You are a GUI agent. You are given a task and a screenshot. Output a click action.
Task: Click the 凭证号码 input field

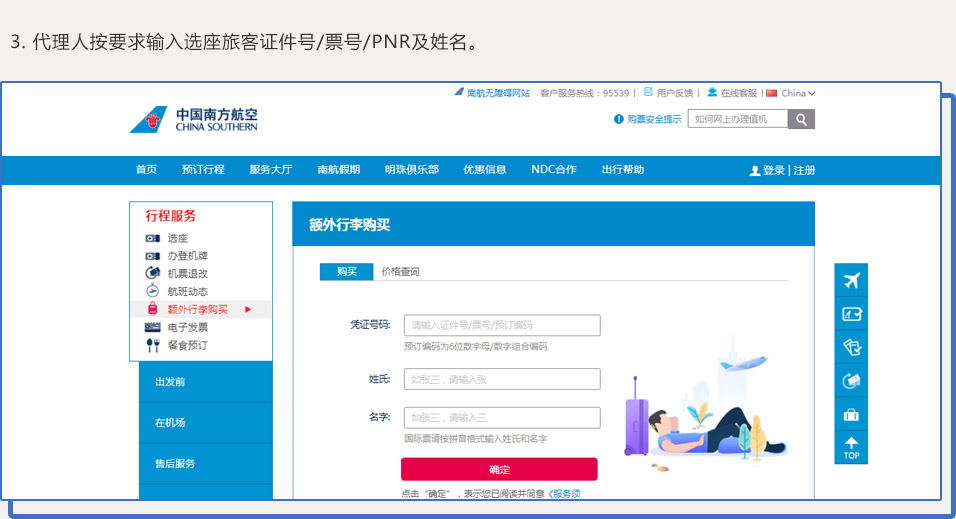(502, 326)
